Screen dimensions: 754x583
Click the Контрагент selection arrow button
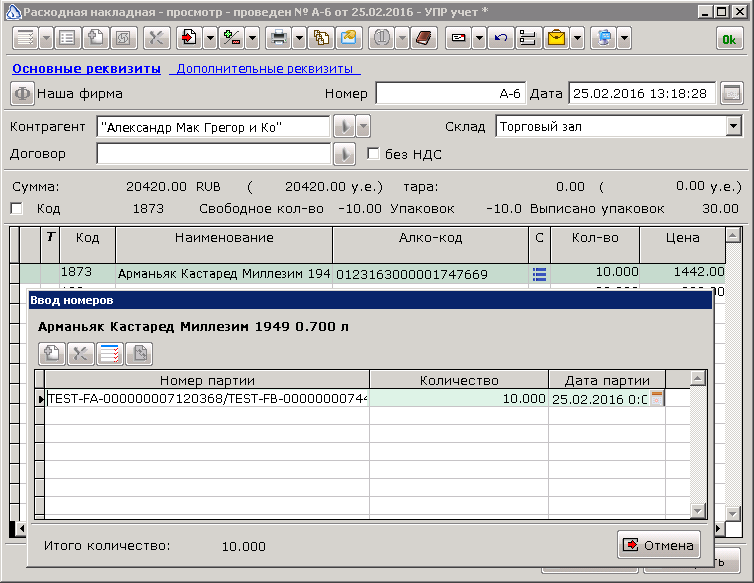344,127
